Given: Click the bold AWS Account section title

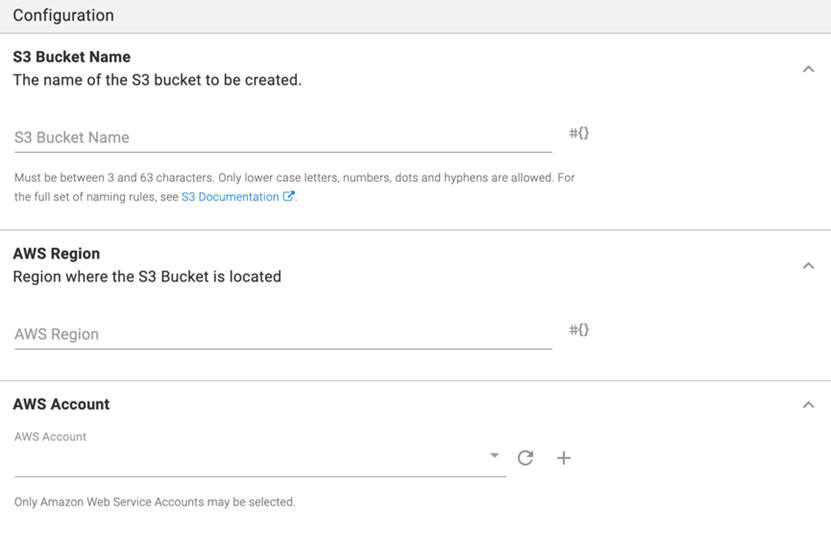Looking at the screenshot, I should point(61,404).
